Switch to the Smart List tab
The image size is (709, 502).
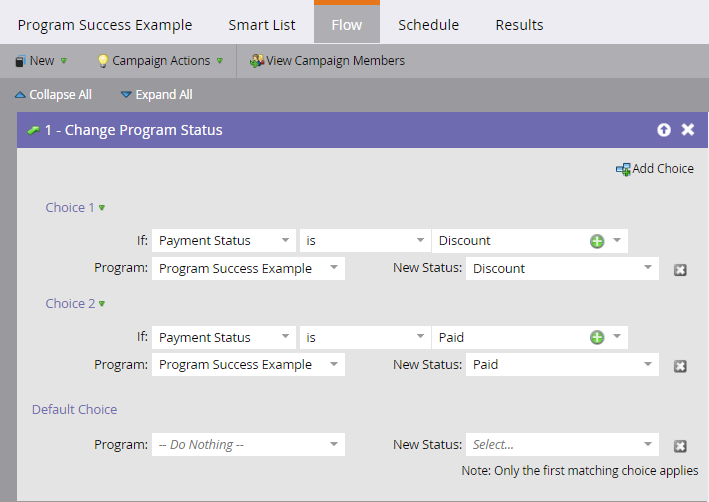[x=262, y=25]
